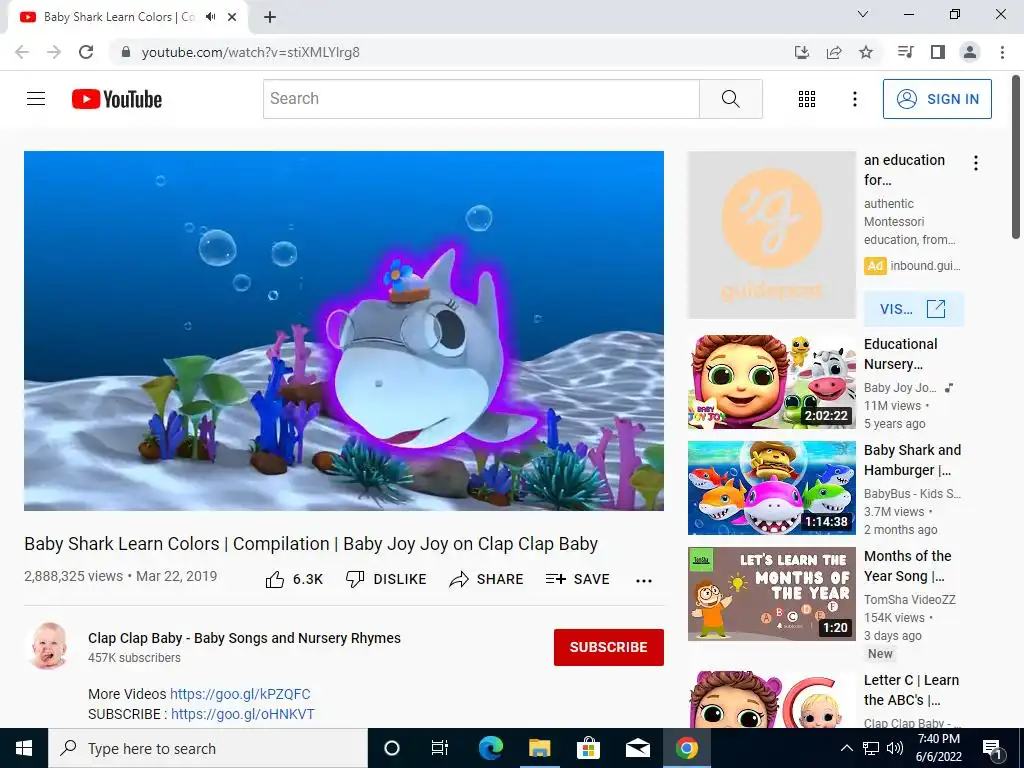Toggle the Chrome side panel
Viewport: 1024px width, 768px height.
(938, 52)
